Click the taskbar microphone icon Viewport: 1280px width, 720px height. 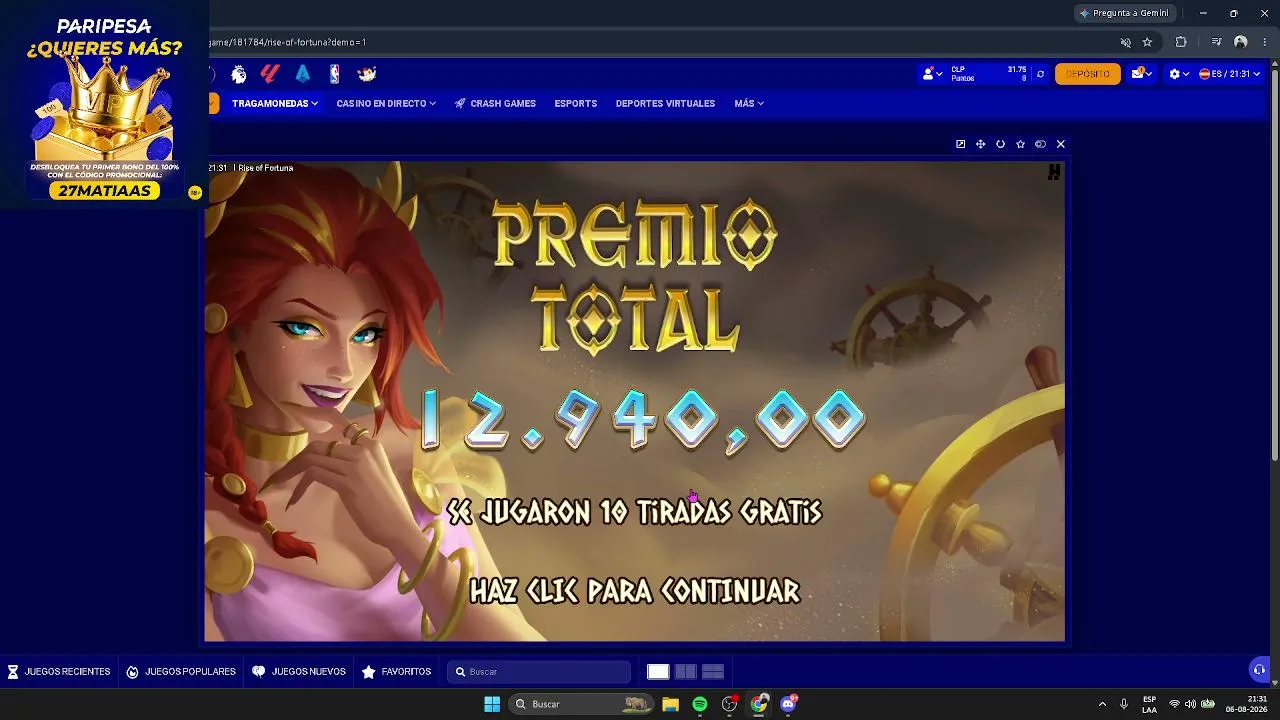coord(1124,704)
